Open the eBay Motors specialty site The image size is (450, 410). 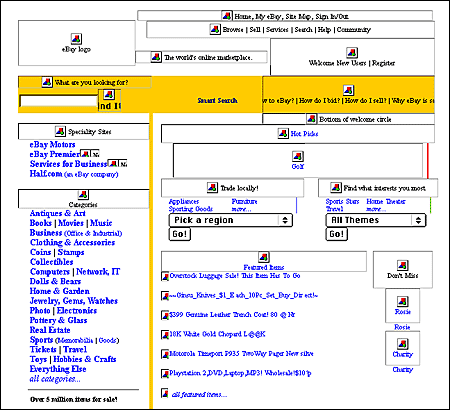(x=52, y=145)
